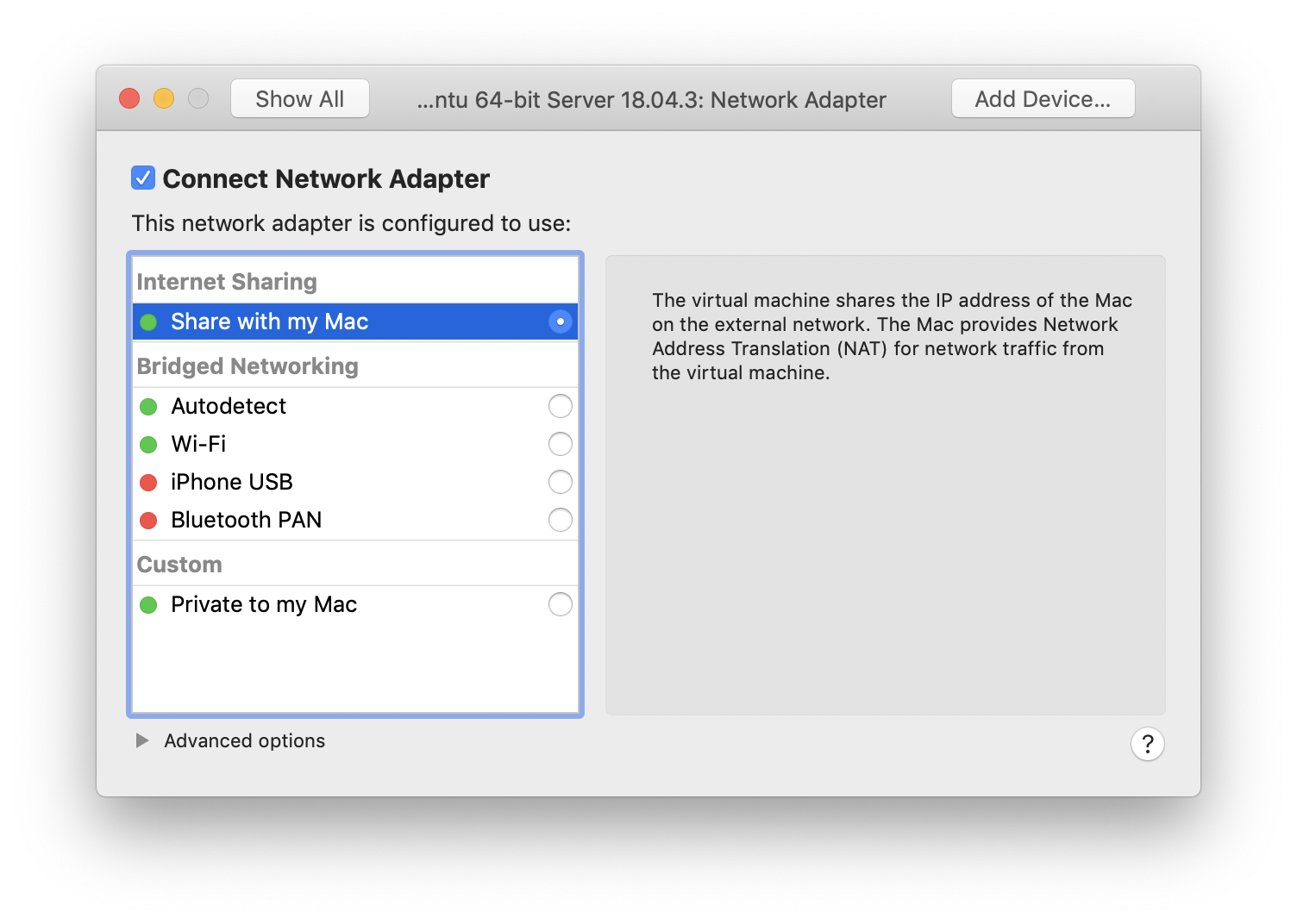1297x924 pixels.
Task: Click the Advanced options label
Action: coord(245,740)
